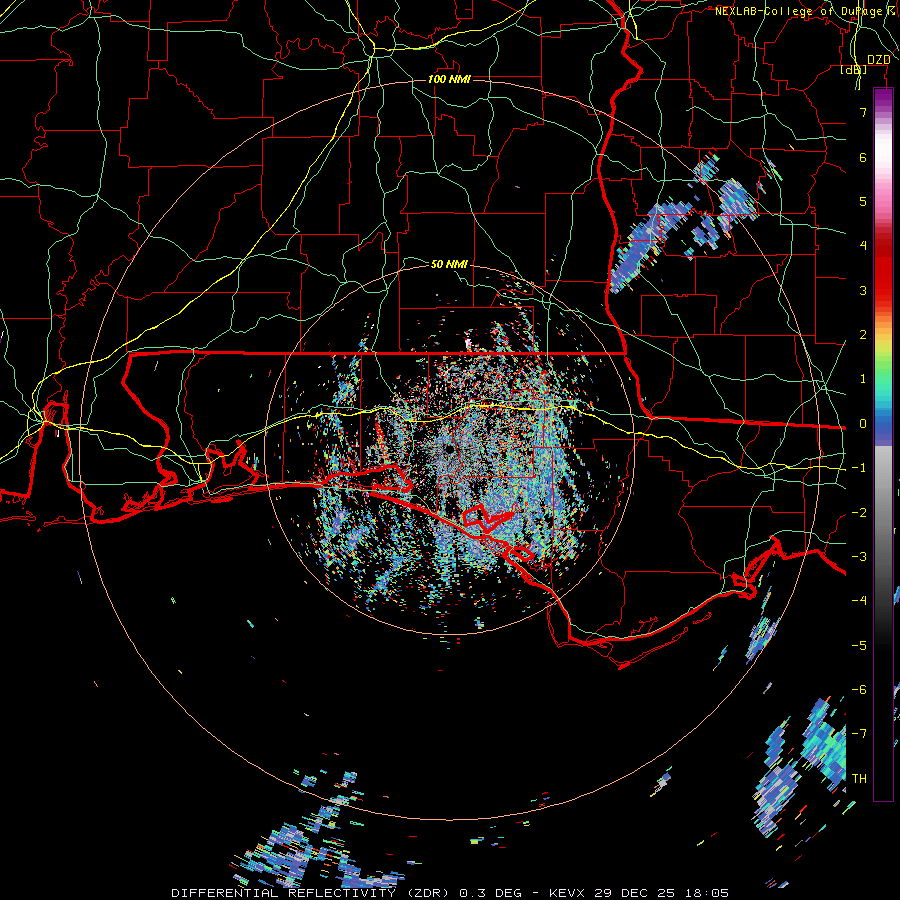
Task: Click the 100 NMI range ring label
Action: [449, 79]
